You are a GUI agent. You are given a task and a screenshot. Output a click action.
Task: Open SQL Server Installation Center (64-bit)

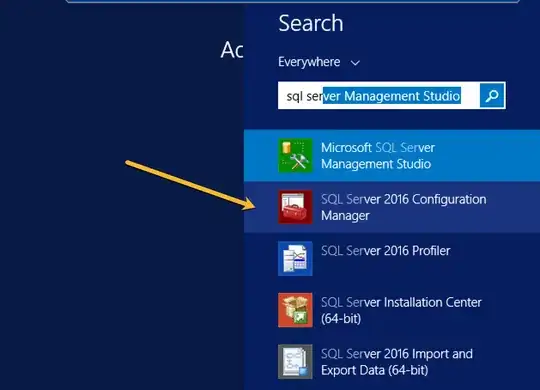click(392, 310)
